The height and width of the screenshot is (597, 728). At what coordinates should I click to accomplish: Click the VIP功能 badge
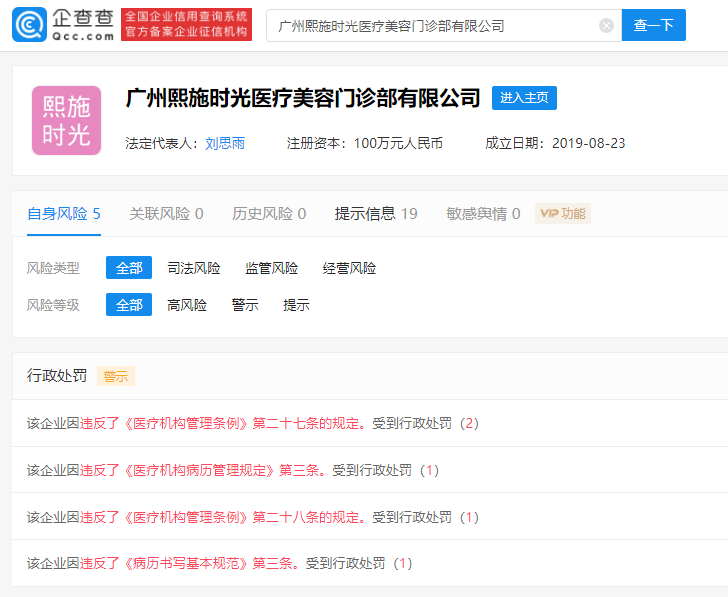(x=563, y=213)
